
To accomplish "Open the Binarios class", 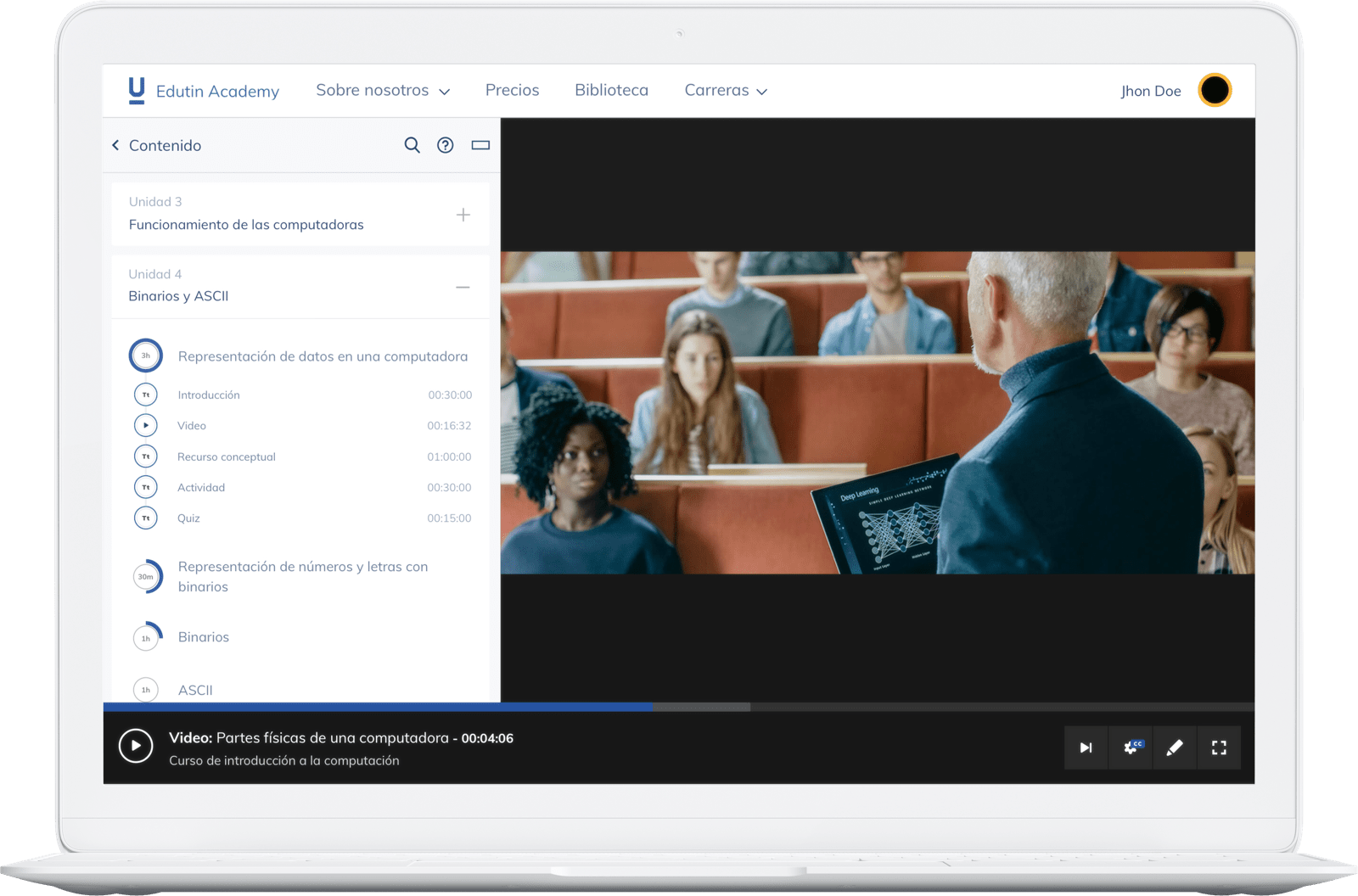I will point(204,637).
